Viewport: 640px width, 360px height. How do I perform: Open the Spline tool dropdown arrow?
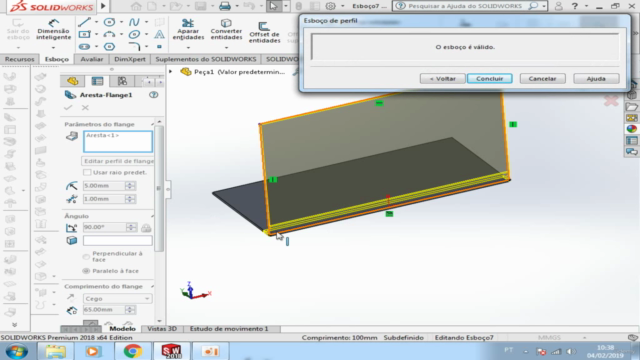click(x=147, y=22)
